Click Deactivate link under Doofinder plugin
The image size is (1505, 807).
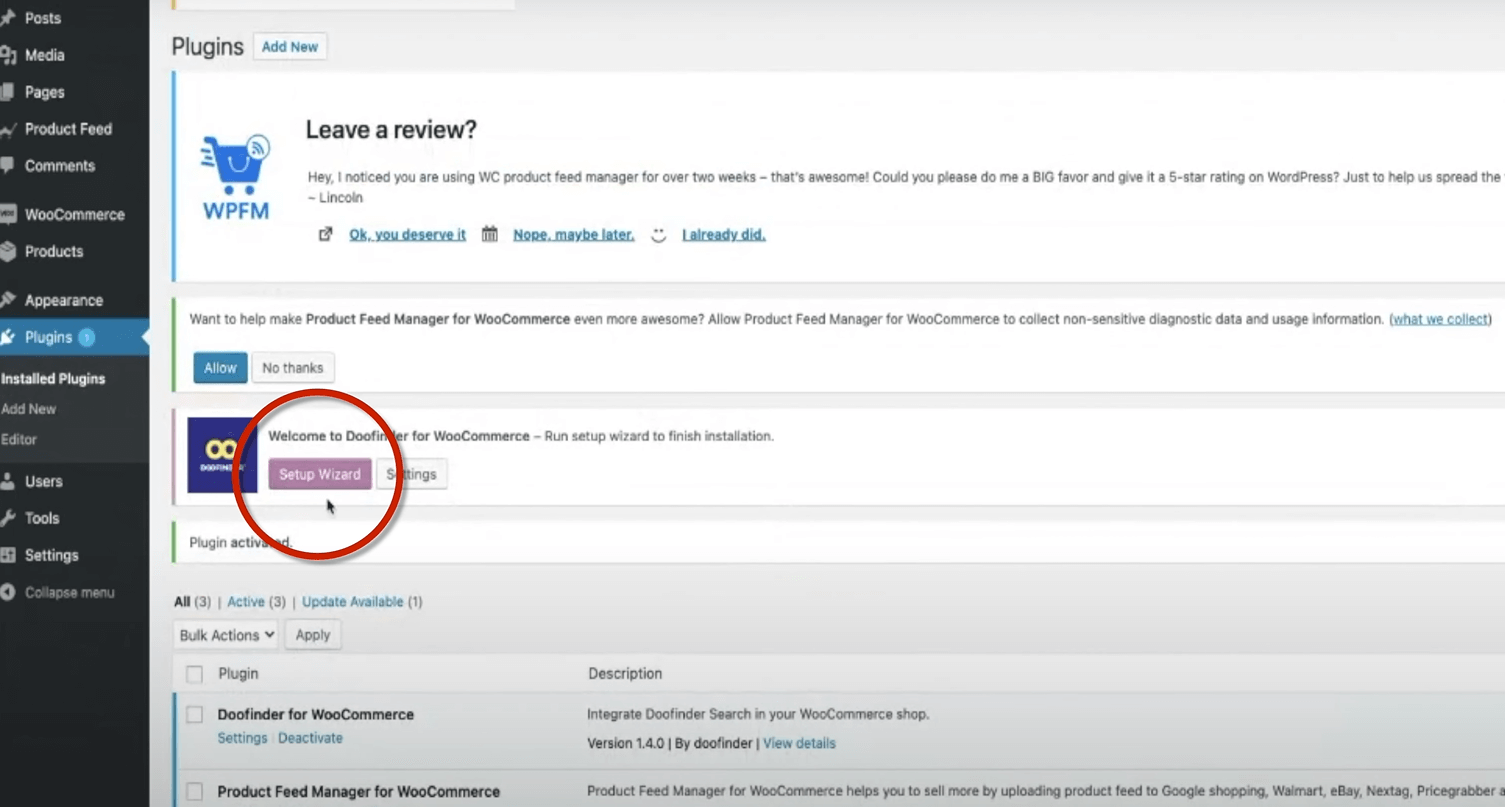coord(310,738)
